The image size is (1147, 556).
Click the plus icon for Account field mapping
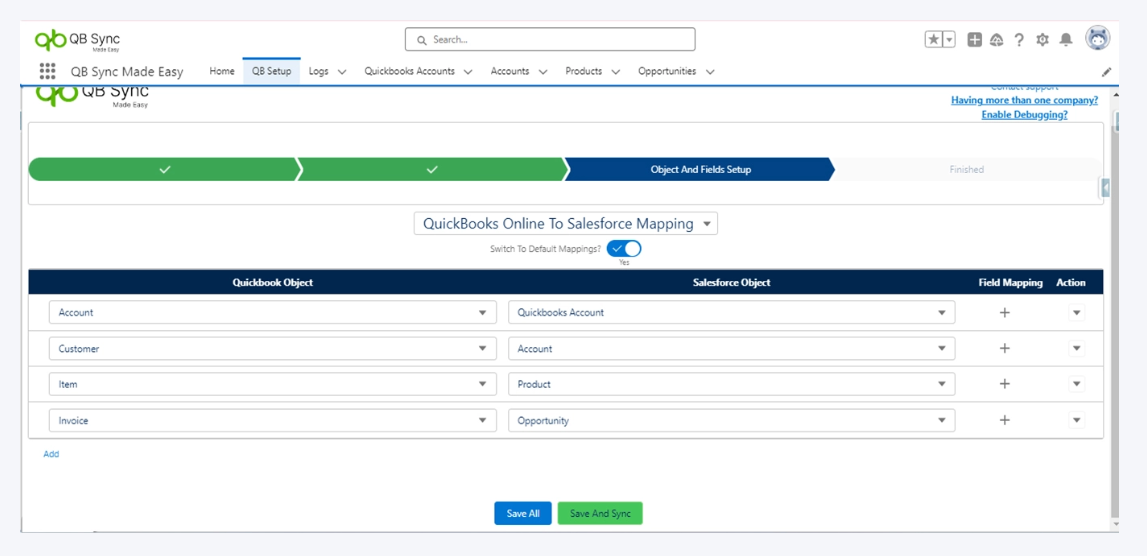pos(1005,313)
